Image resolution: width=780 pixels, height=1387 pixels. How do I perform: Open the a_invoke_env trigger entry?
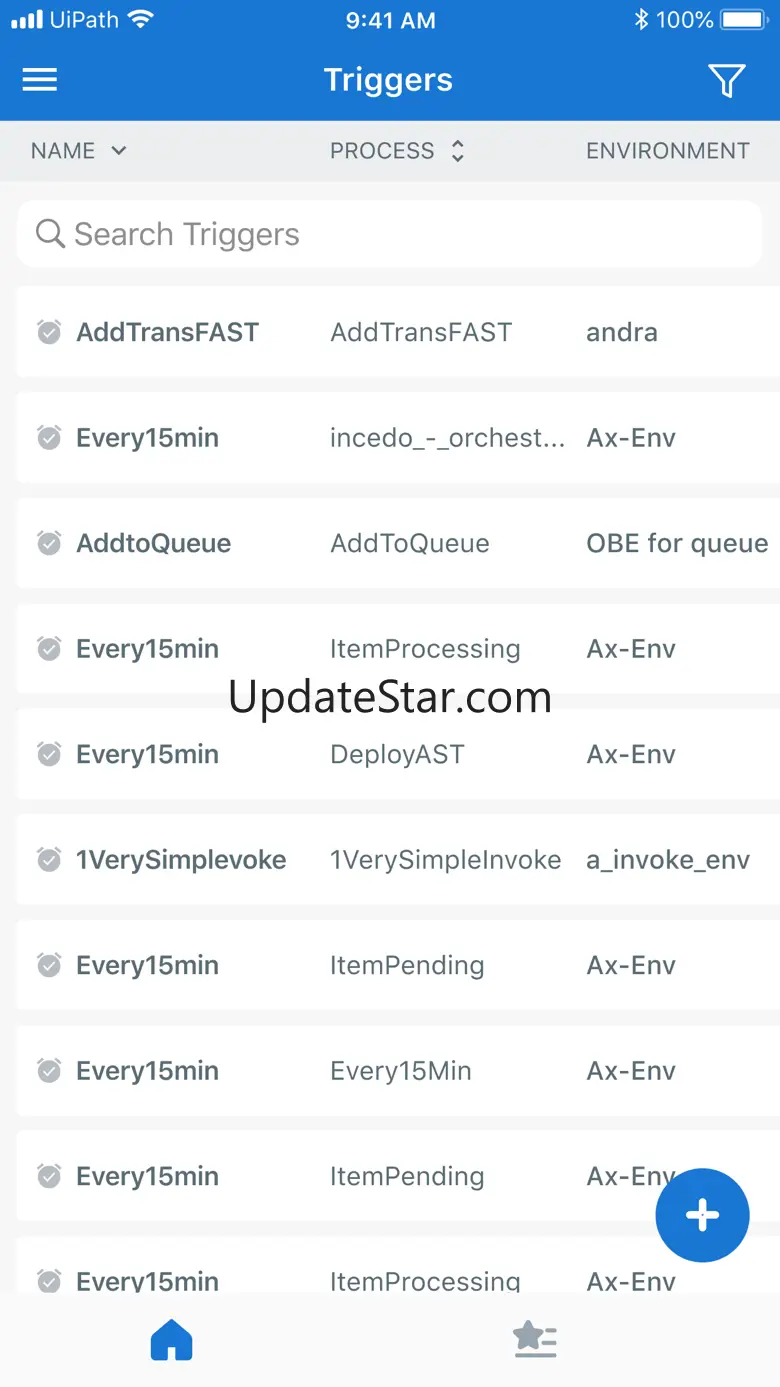pyautogui.click(x=398, y=860)
